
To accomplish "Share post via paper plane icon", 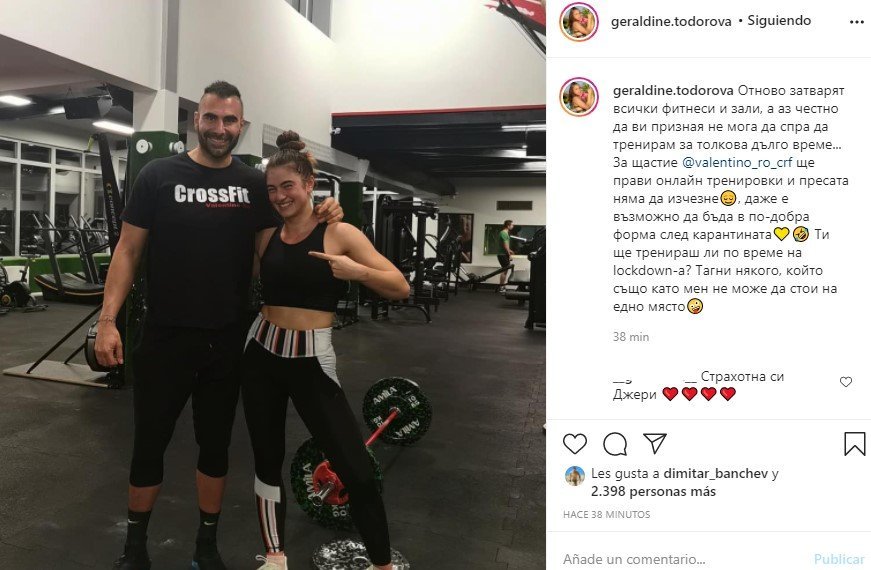I will coord(654,443).
